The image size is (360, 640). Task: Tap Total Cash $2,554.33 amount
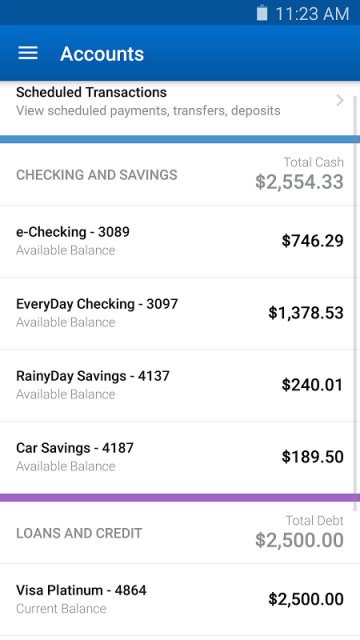pyautogui.click(x=299, y=182)
